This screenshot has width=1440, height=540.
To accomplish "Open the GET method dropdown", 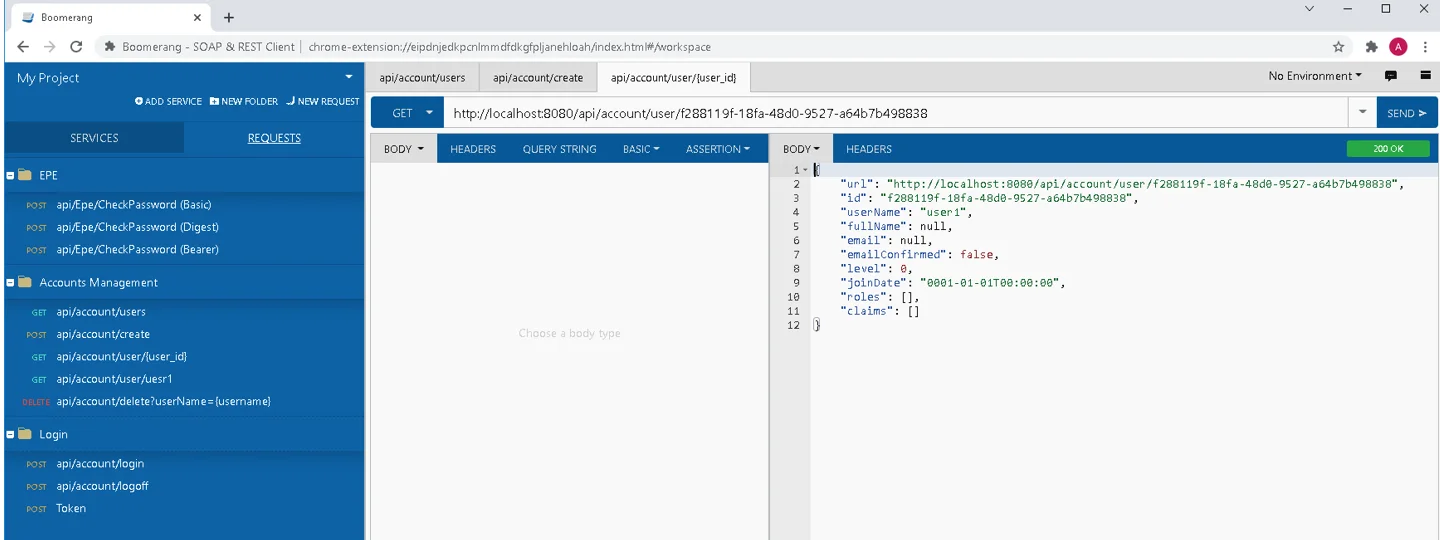I will coord(407,113).
